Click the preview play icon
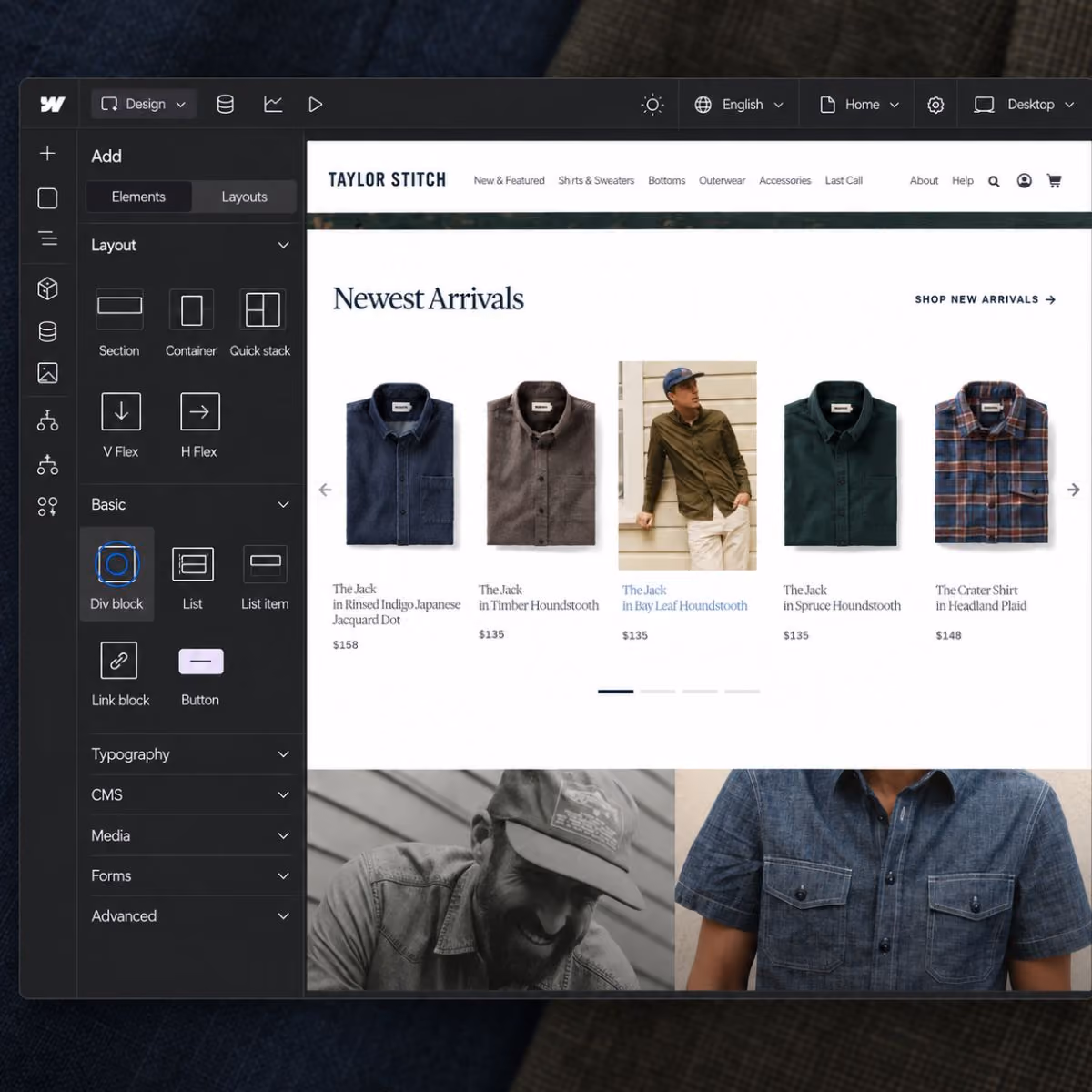Image resolution: width=1092 pixels, height=1092 pixels. click(x=316, y=104)
